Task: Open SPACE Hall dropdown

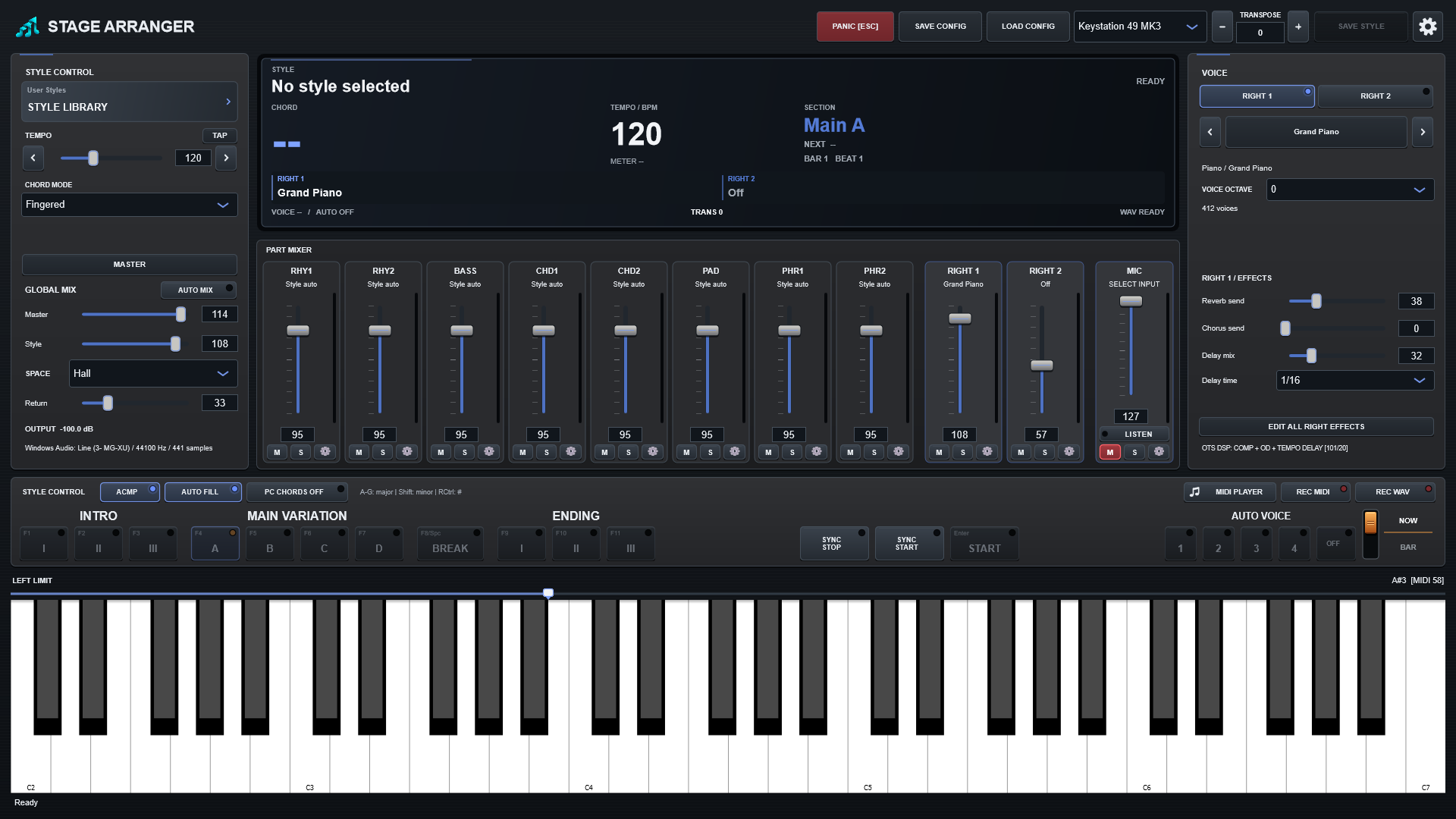Action: tap(153, 374)
